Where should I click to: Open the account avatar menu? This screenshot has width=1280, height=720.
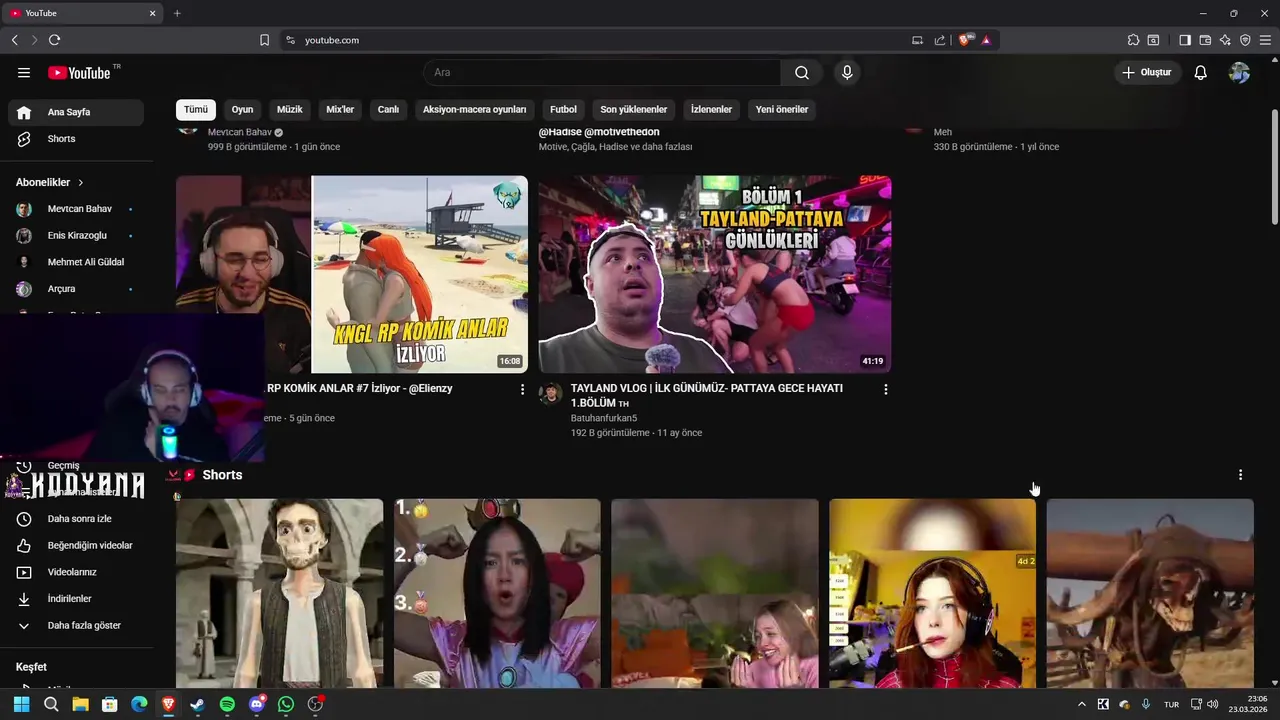tap(1239, 73)
